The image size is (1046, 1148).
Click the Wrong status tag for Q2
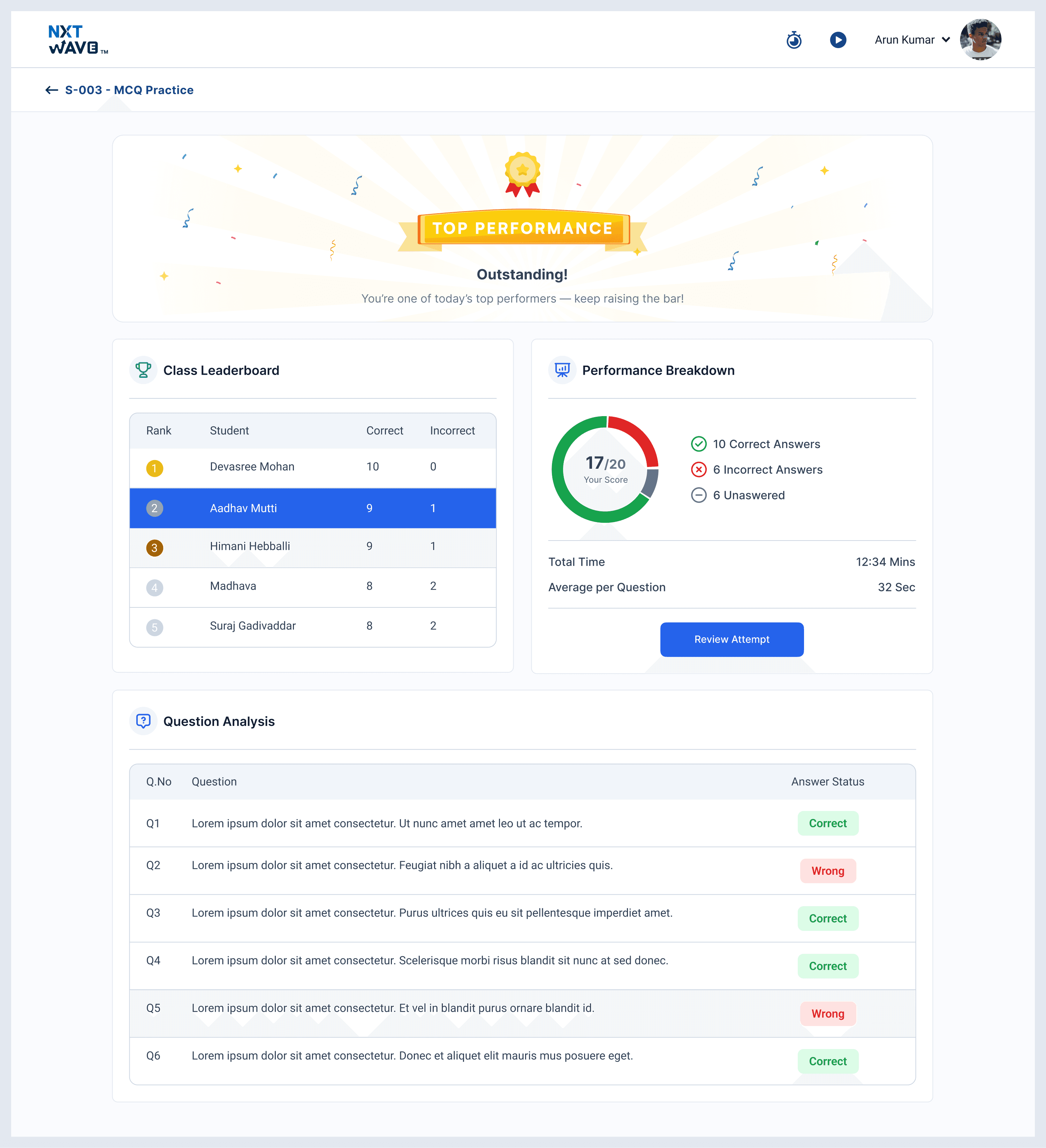click(x=827, y=871)
